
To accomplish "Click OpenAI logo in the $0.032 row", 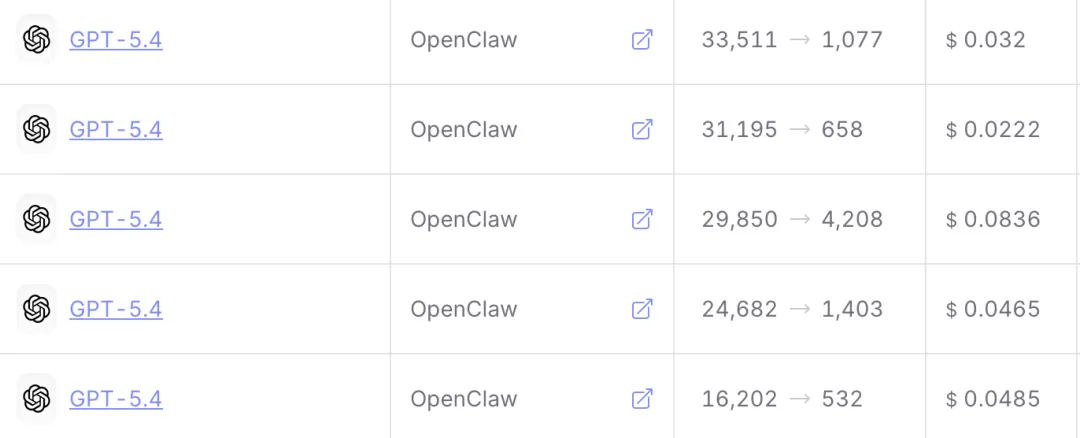I will coord(37,39).
